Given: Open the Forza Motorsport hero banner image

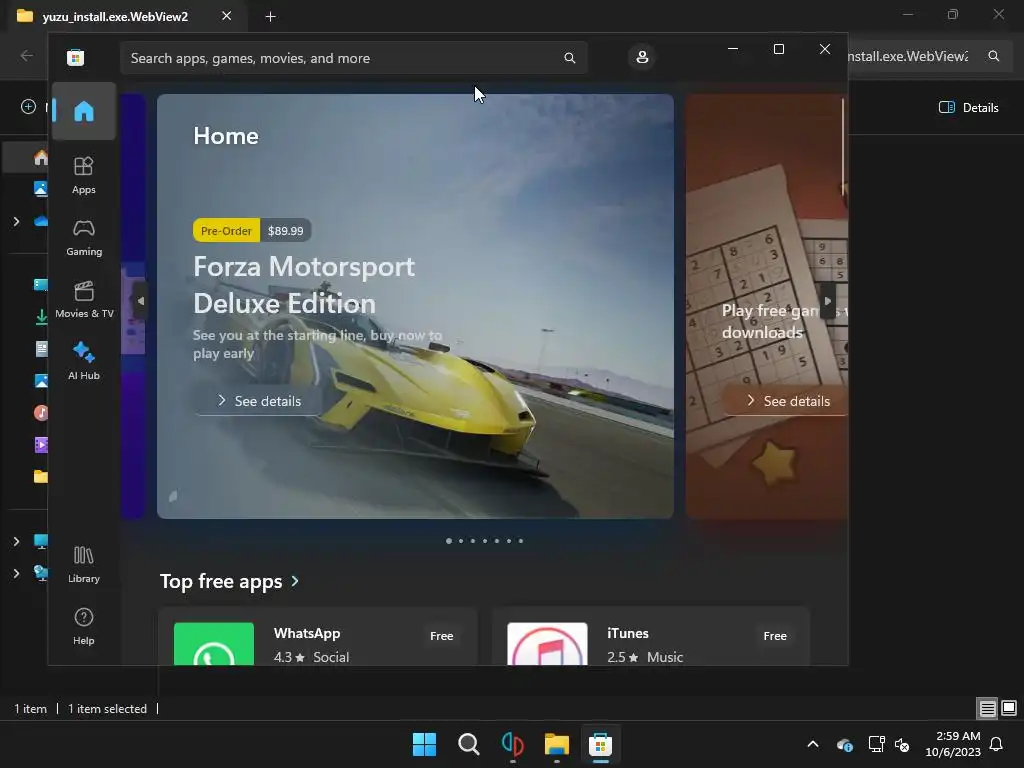Looking at the screenshot, I should point(415,306).
